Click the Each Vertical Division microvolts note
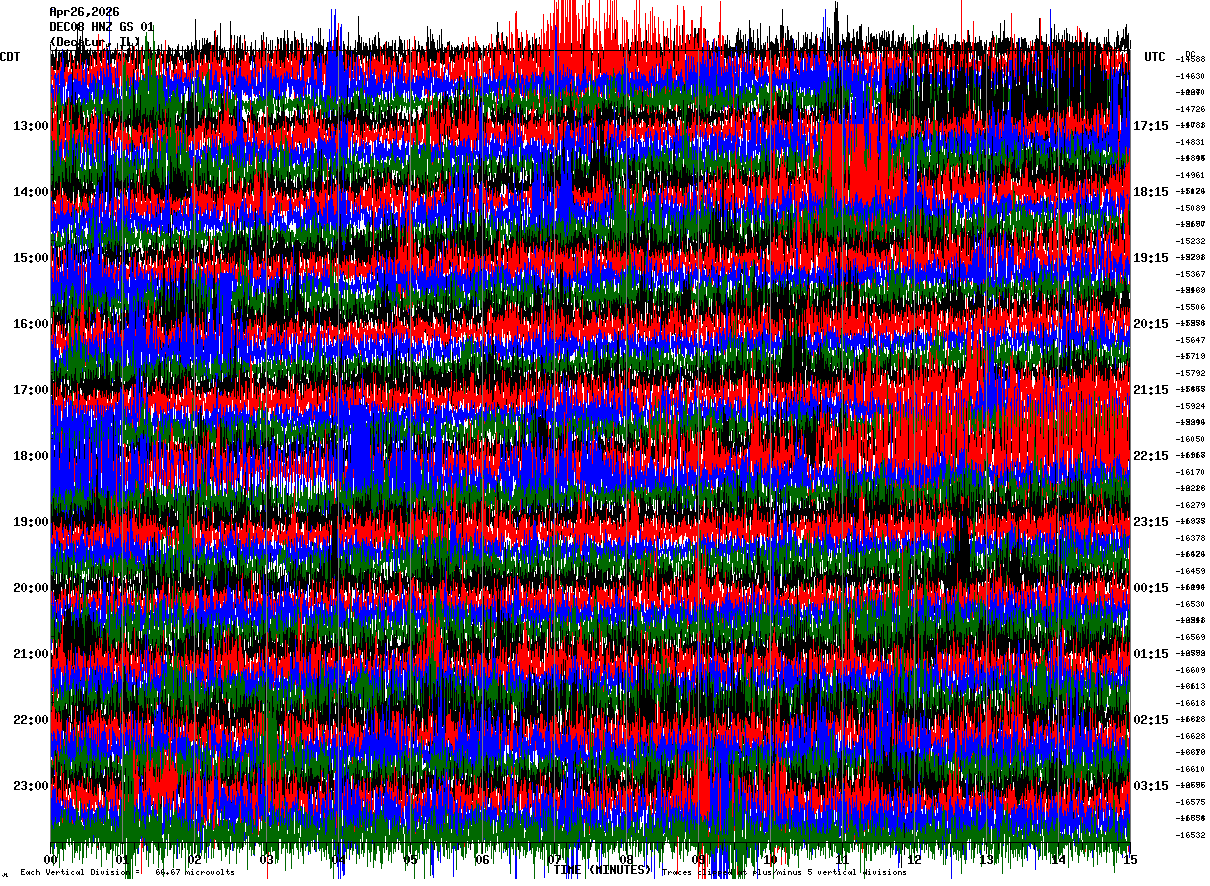 (128, 872)
